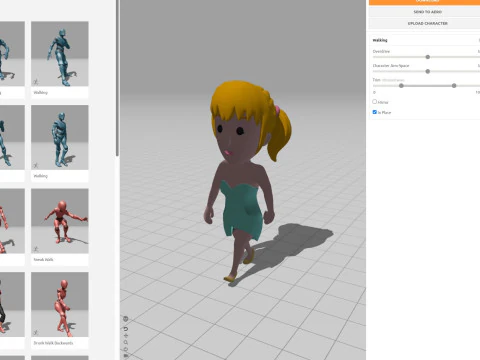Select the Sneak Walk animation thumbnail
This screenshot has width=480, height=360.
(60, 221)
